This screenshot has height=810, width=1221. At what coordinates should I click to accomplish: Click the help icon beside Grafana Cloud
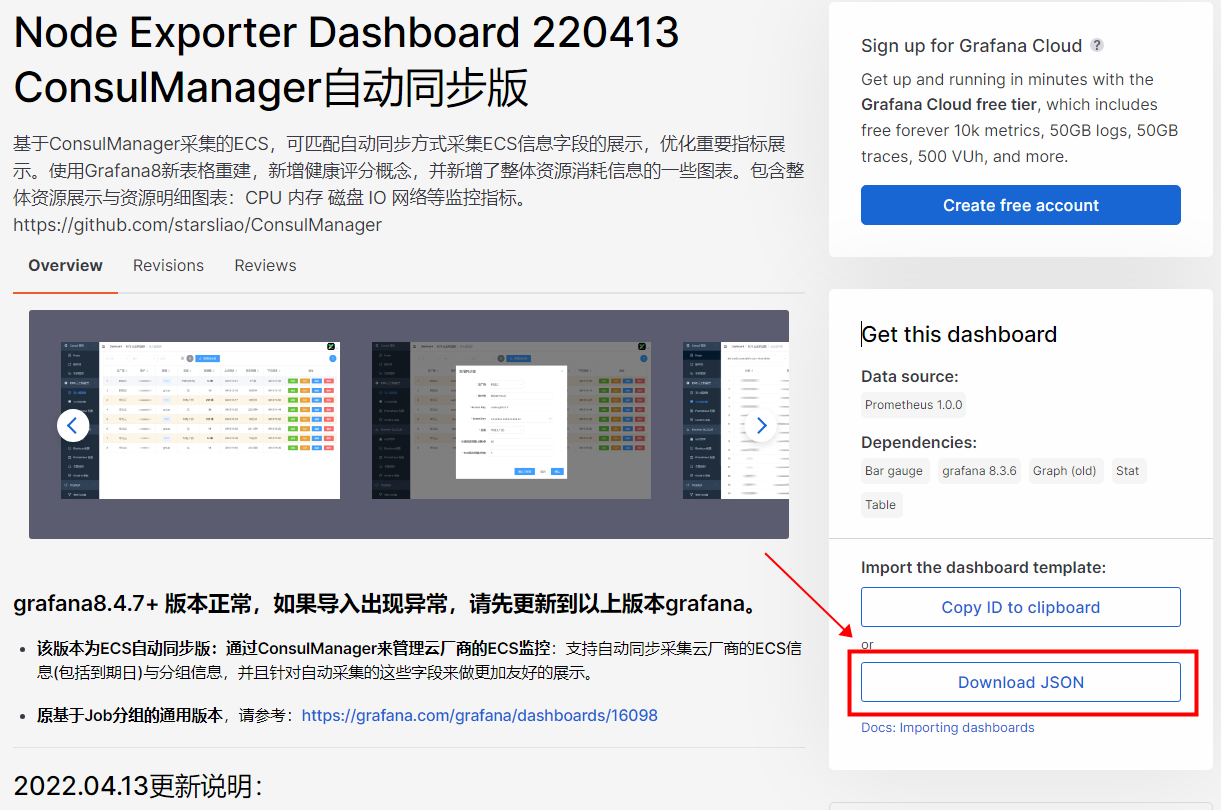tap(1097, 45)
